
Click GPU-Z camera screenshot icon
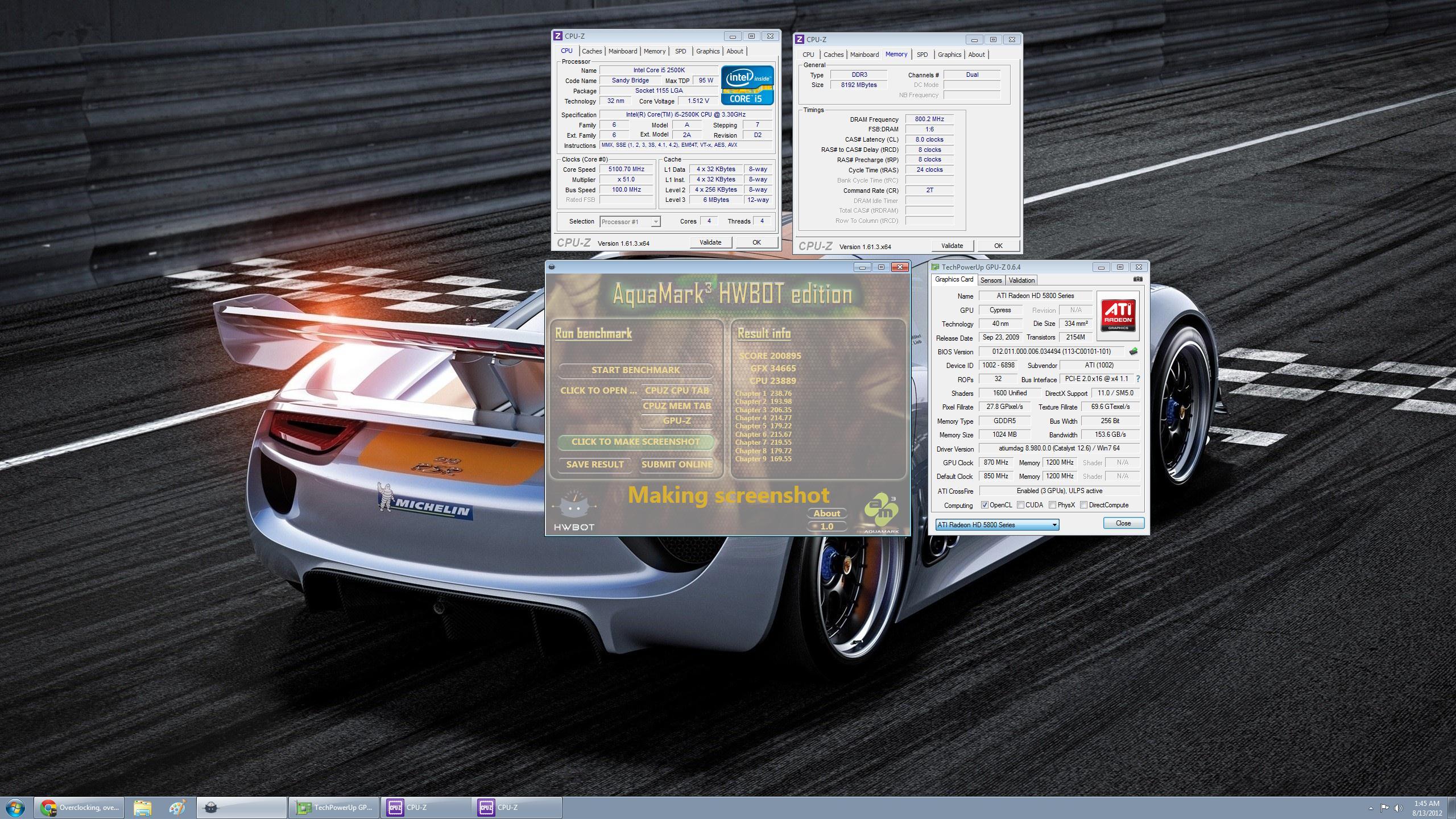tap(1137, 279)
